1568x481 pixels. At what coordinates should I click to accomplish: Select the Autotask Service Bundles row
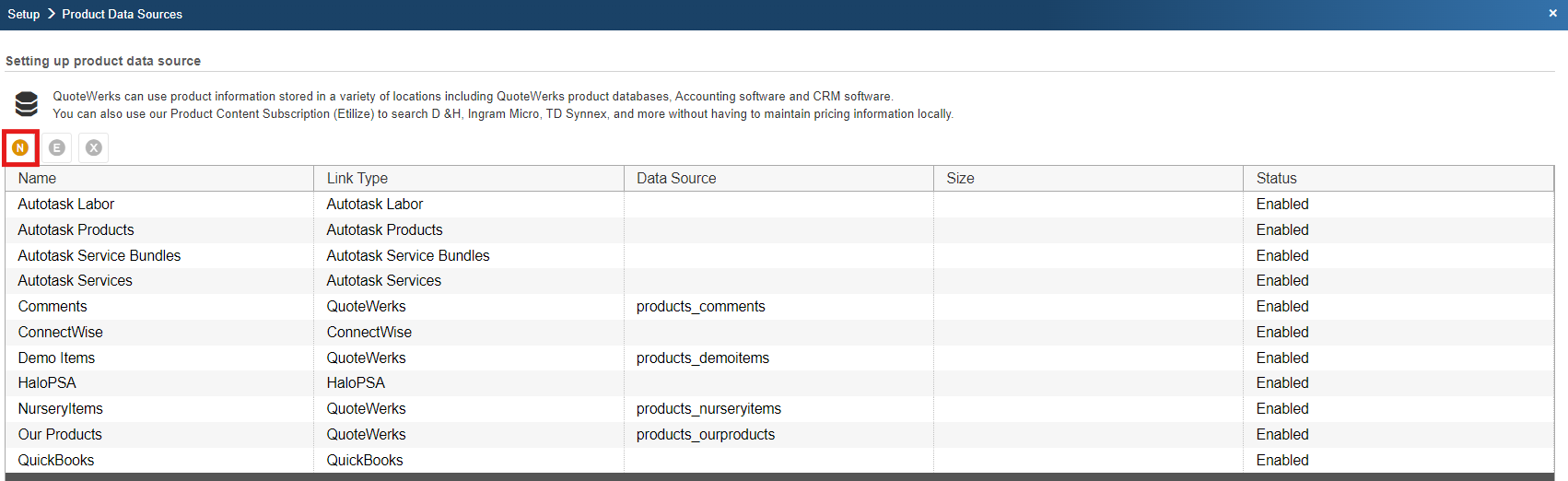click(x=99, y=255)
